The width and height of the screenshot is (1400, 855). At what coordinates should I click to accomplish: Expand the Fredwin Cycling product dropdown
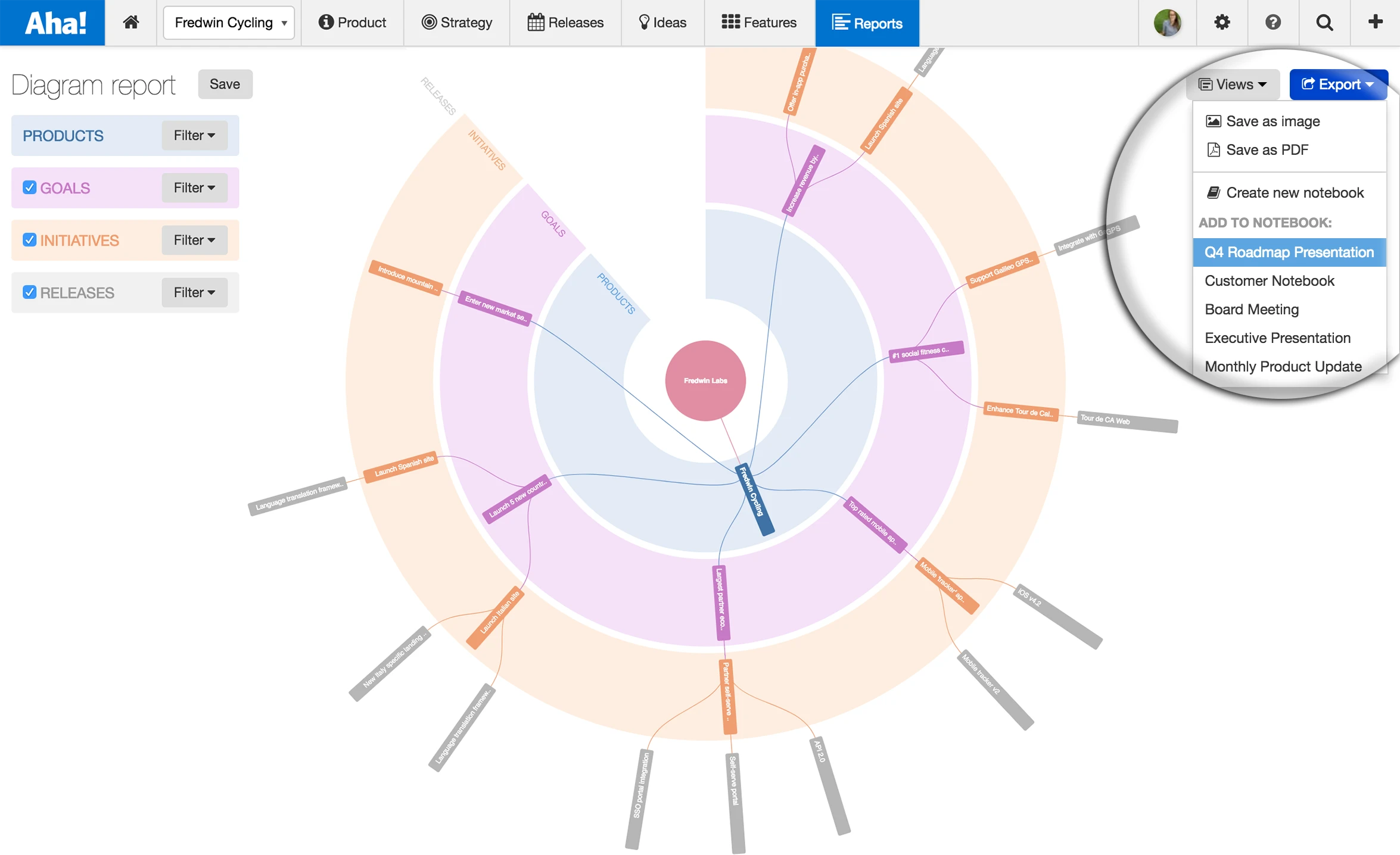[229, 23]
